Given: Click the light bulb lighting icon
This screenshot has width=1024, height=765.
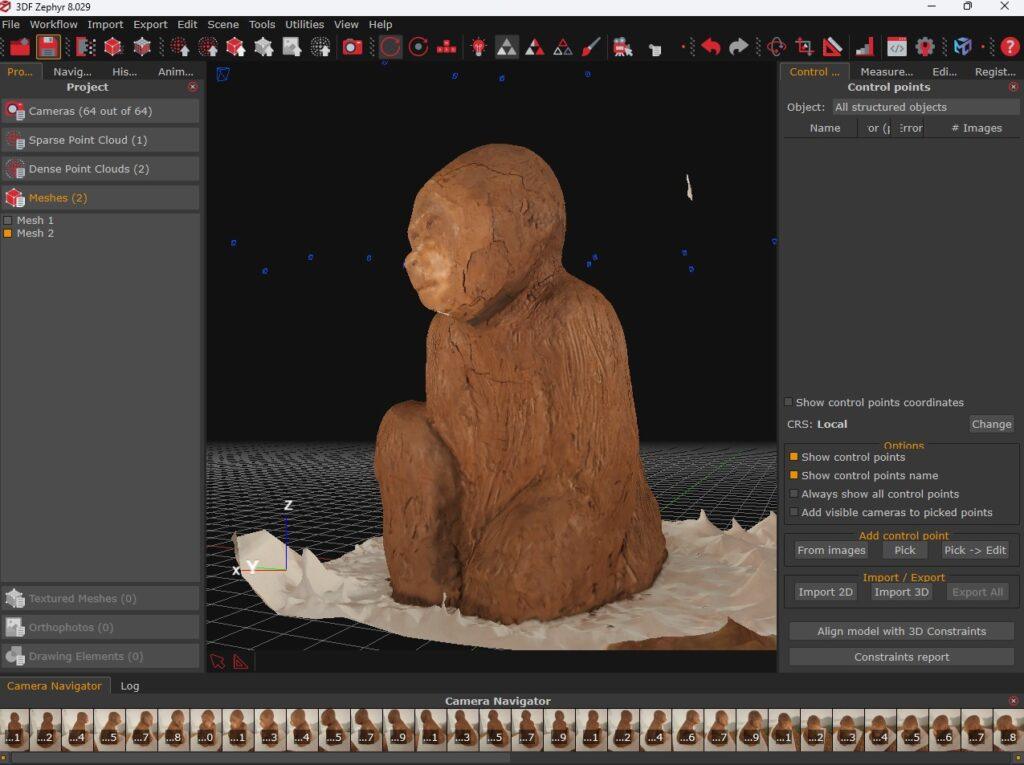Looking at the screenshot, I should 479,46.
